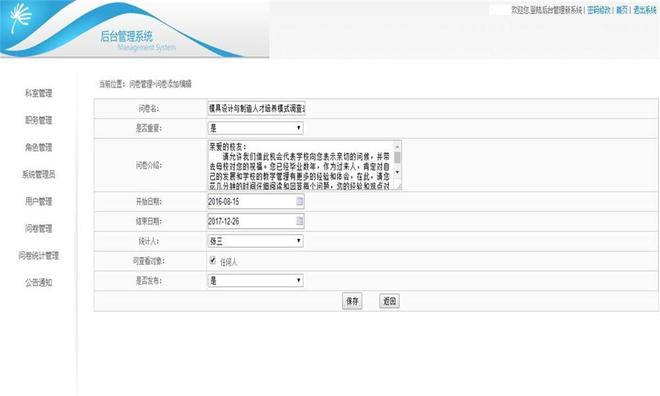Image resolution: width=660 pixels, height=396 pixels.
Task: Click the 密码修改 link in header
Action: tap(599, 10)
